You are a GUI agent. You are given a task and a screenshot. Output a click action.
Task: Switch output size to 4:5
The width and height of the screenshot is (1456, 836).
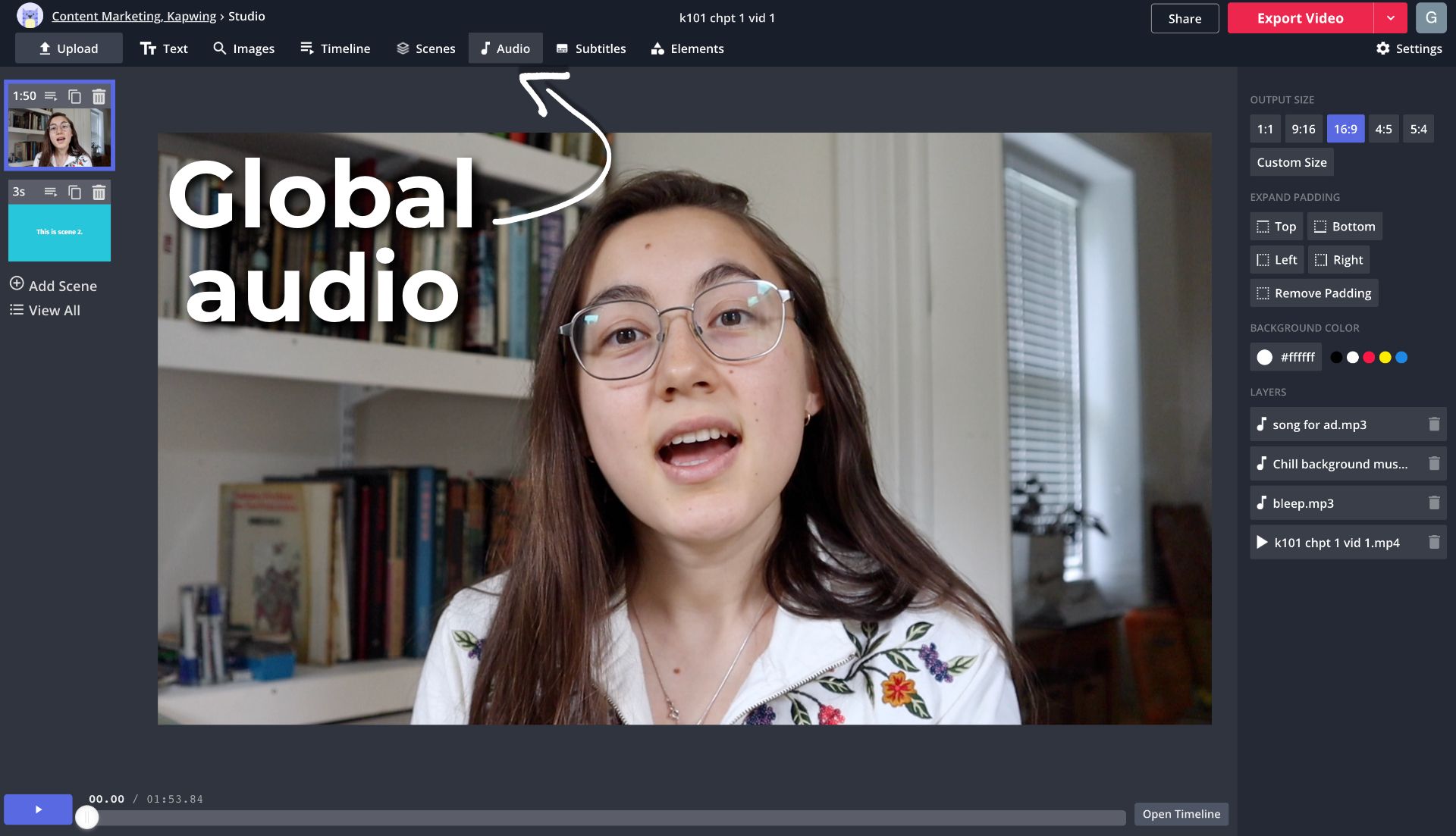click(1382, 130)
